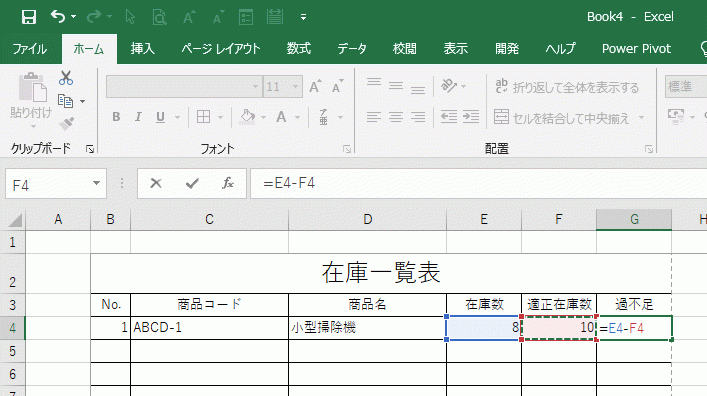This screenshot has height=396, width=707.
Task: Click the Align Left icon
Action: click(x=374, y=117)
